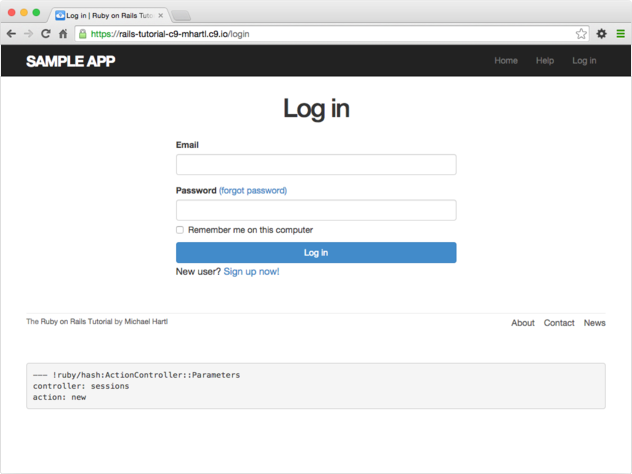Screen dimensions: 632x474
Task: Reload the current page
Action: point(45,33)
